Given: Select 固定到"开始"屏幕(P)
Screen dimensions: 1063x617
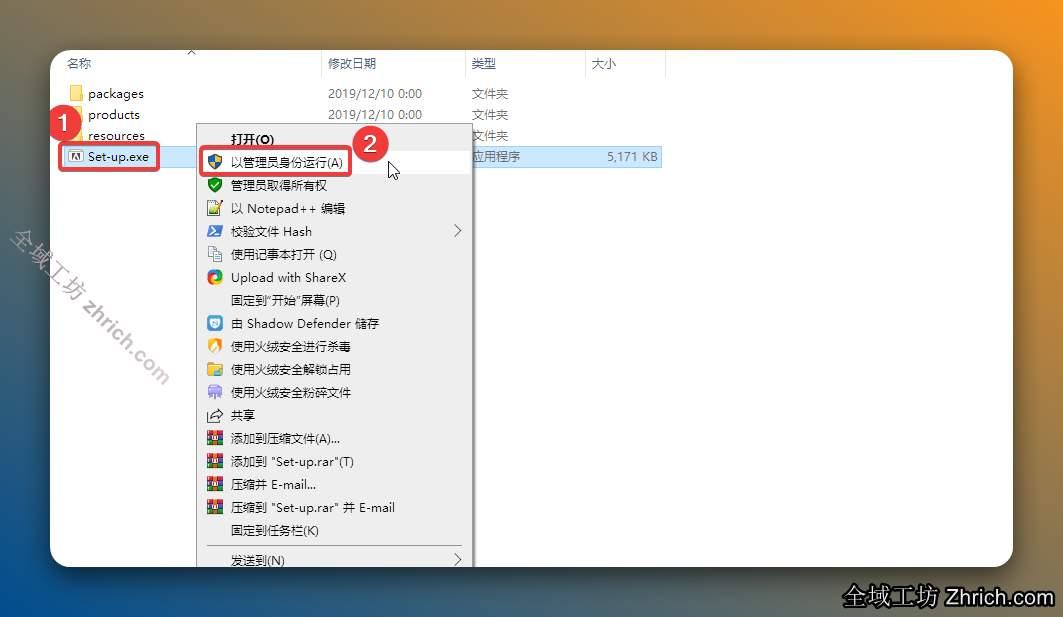Looking at the screenshot, I should point(335,300).
